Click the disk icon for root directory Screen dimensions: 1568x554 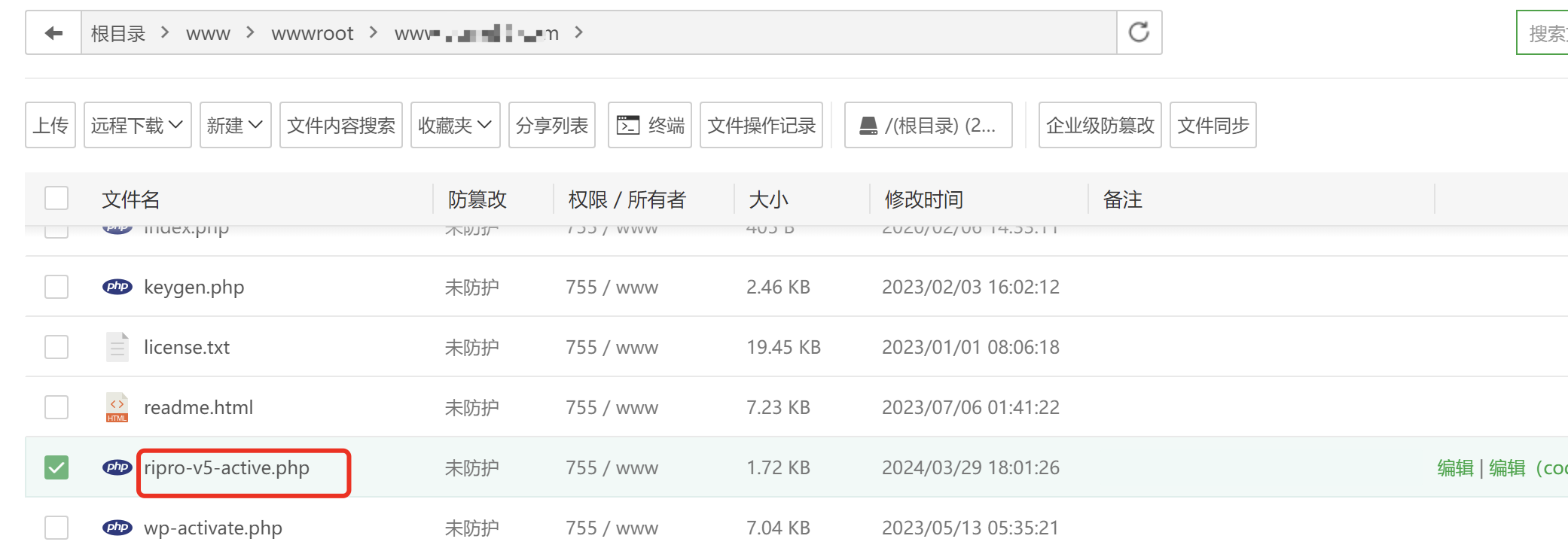(868, 125)
